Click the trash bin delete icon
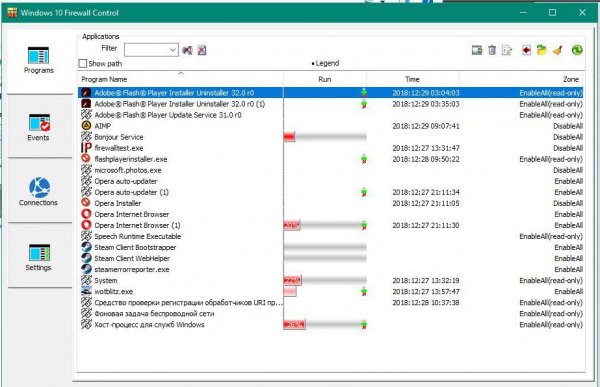 (x=492, y=50)
